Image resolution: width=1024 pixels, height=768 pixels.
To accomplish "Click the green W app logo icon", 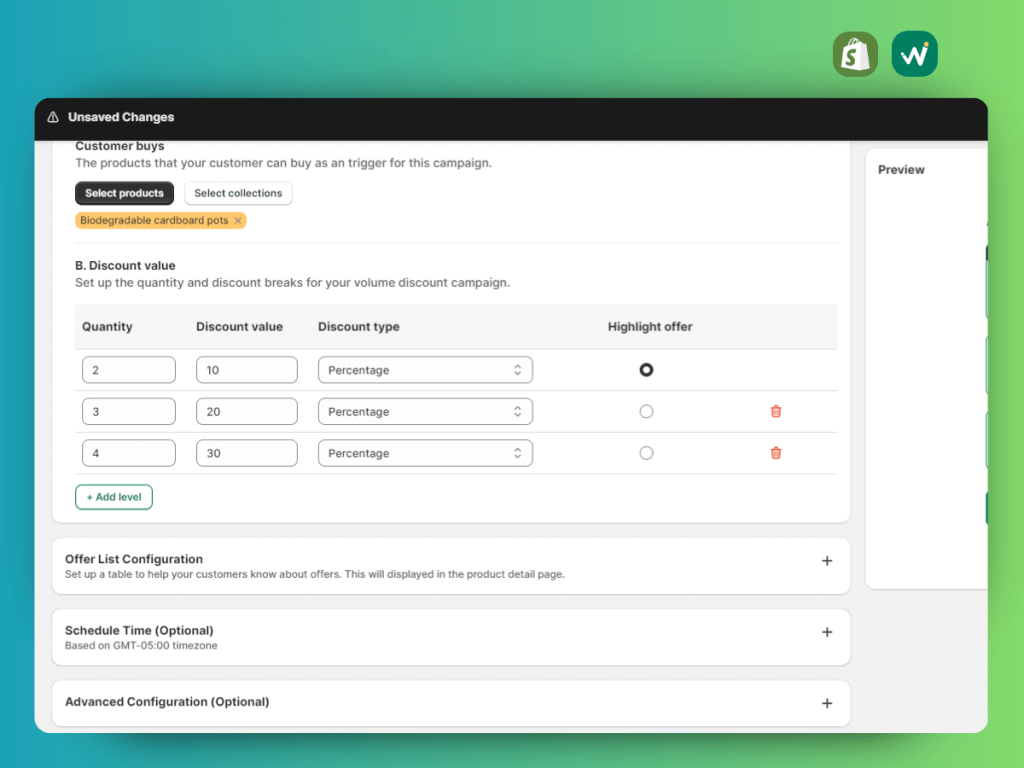I will point(914,54).
